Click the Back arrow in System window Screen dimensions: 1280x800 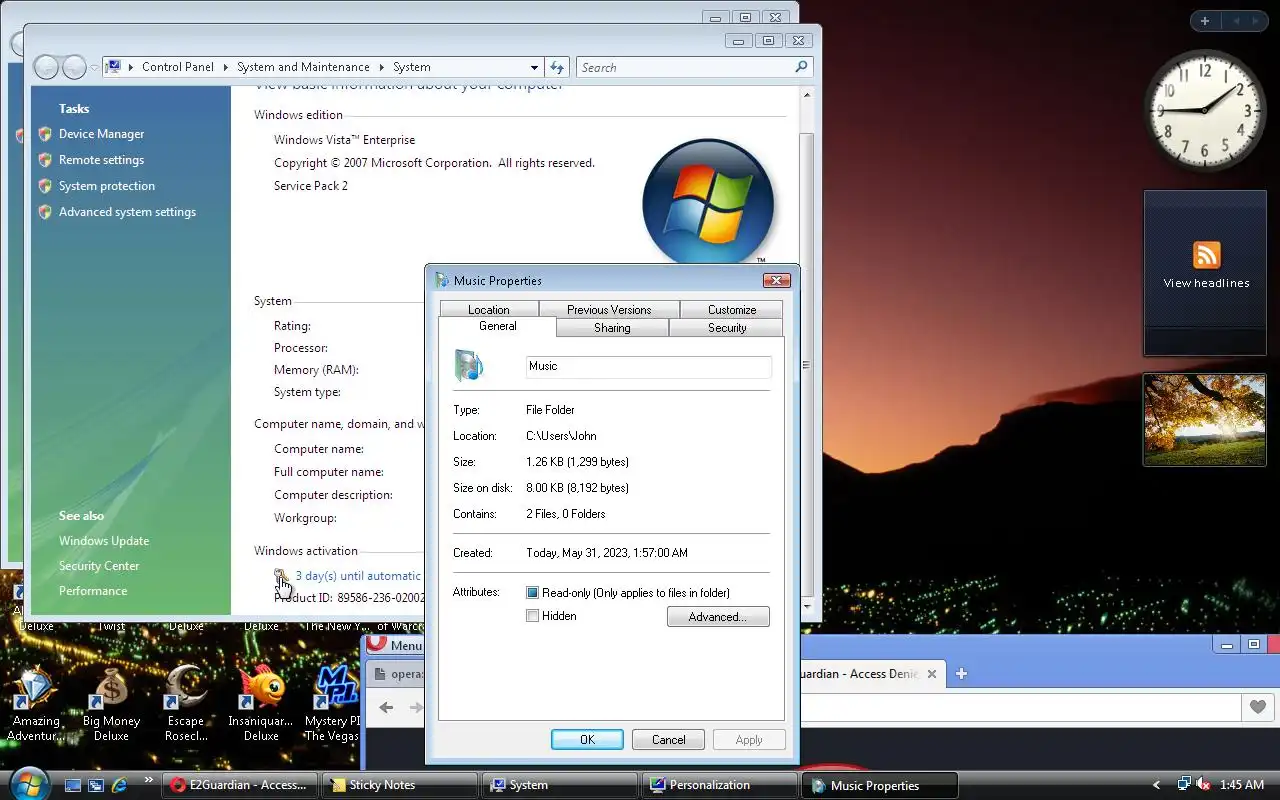point(46,67)
